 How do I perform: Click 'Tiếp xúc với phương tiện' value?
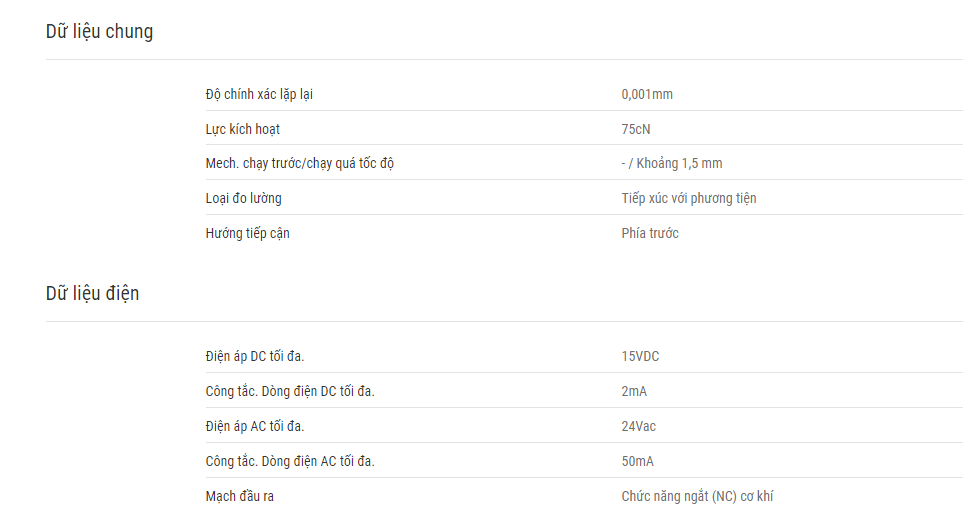[688, 198]
